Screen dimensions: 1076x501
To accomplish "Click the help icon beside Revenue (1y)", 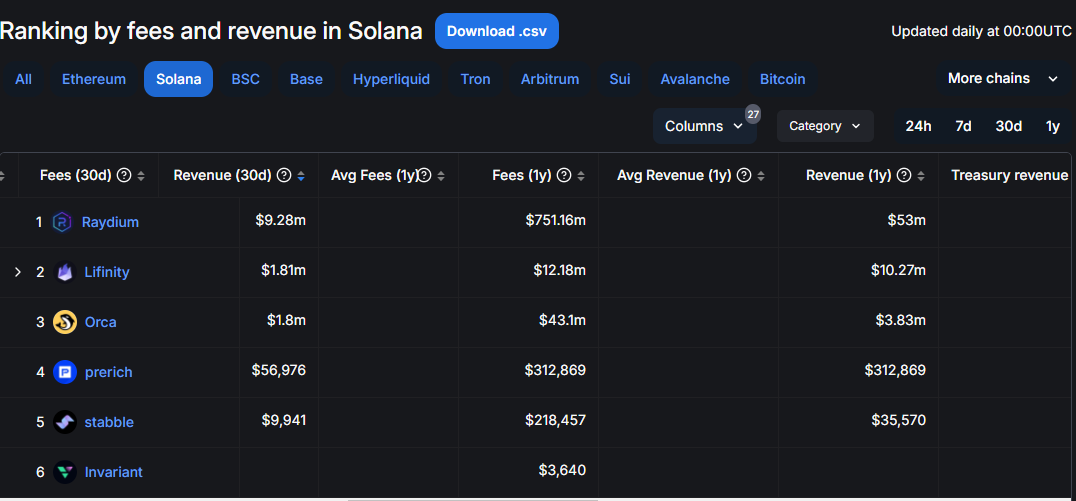I will [x=904, y=176].
